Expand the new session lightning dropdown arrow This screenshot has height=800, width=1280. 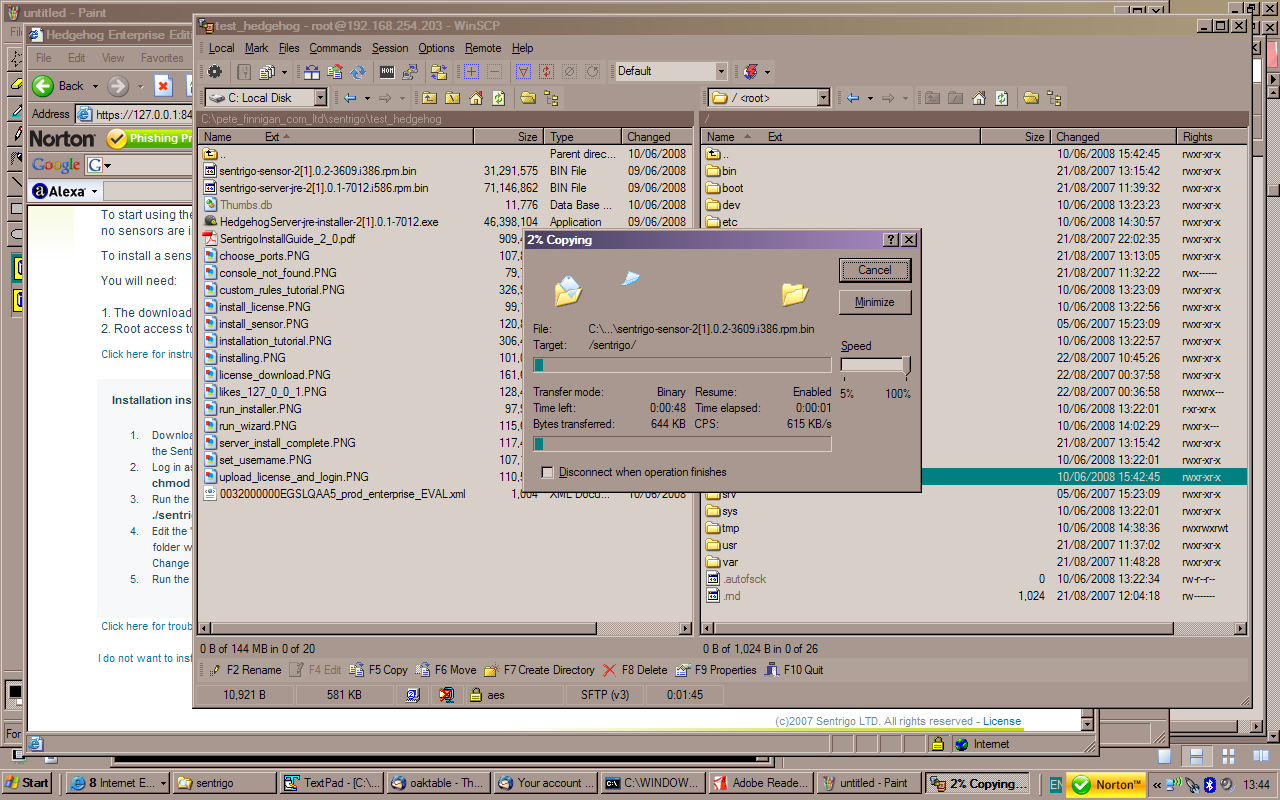point(767,71)
